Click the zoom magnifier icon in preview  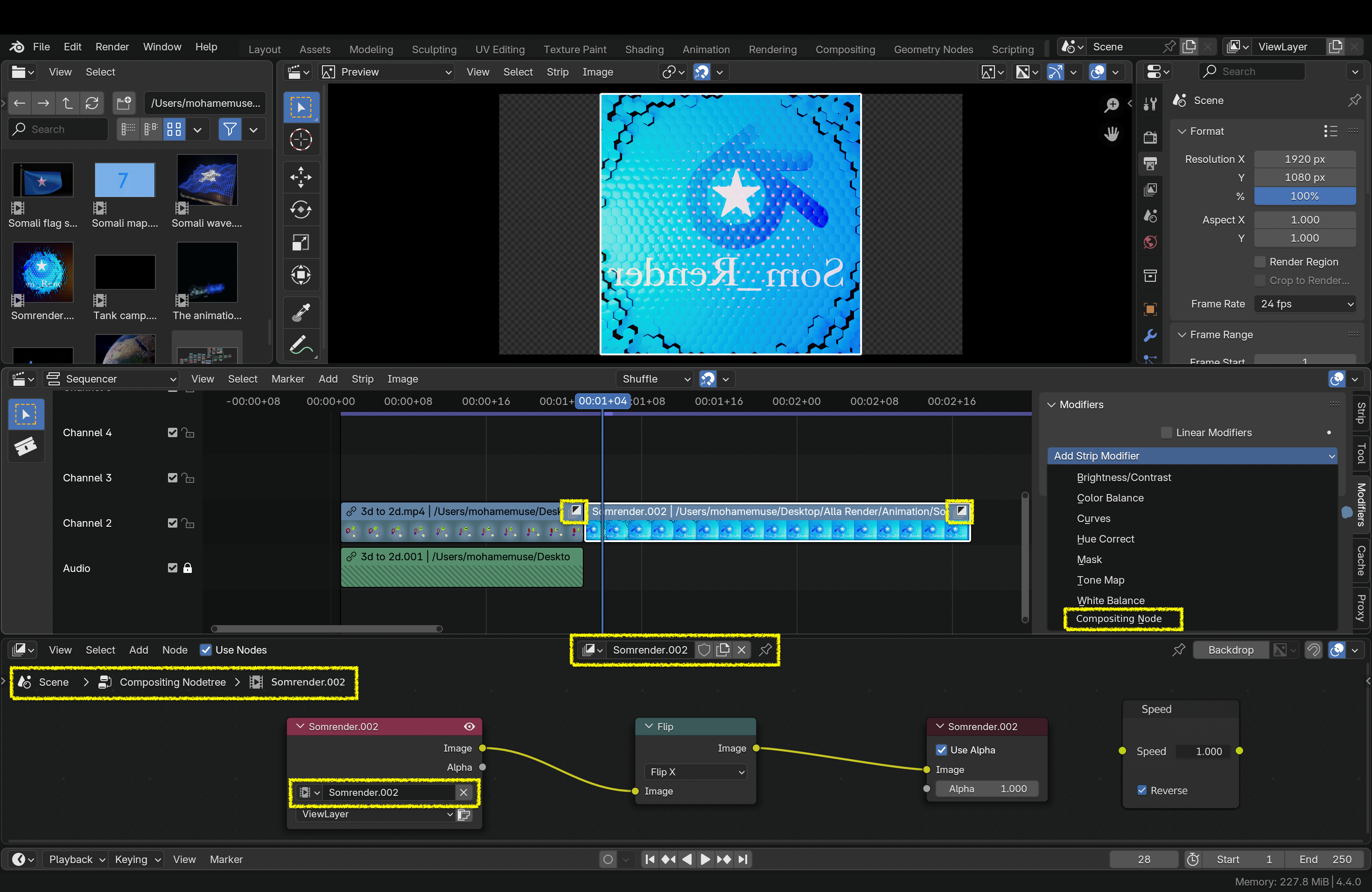tap(1112, 105)
